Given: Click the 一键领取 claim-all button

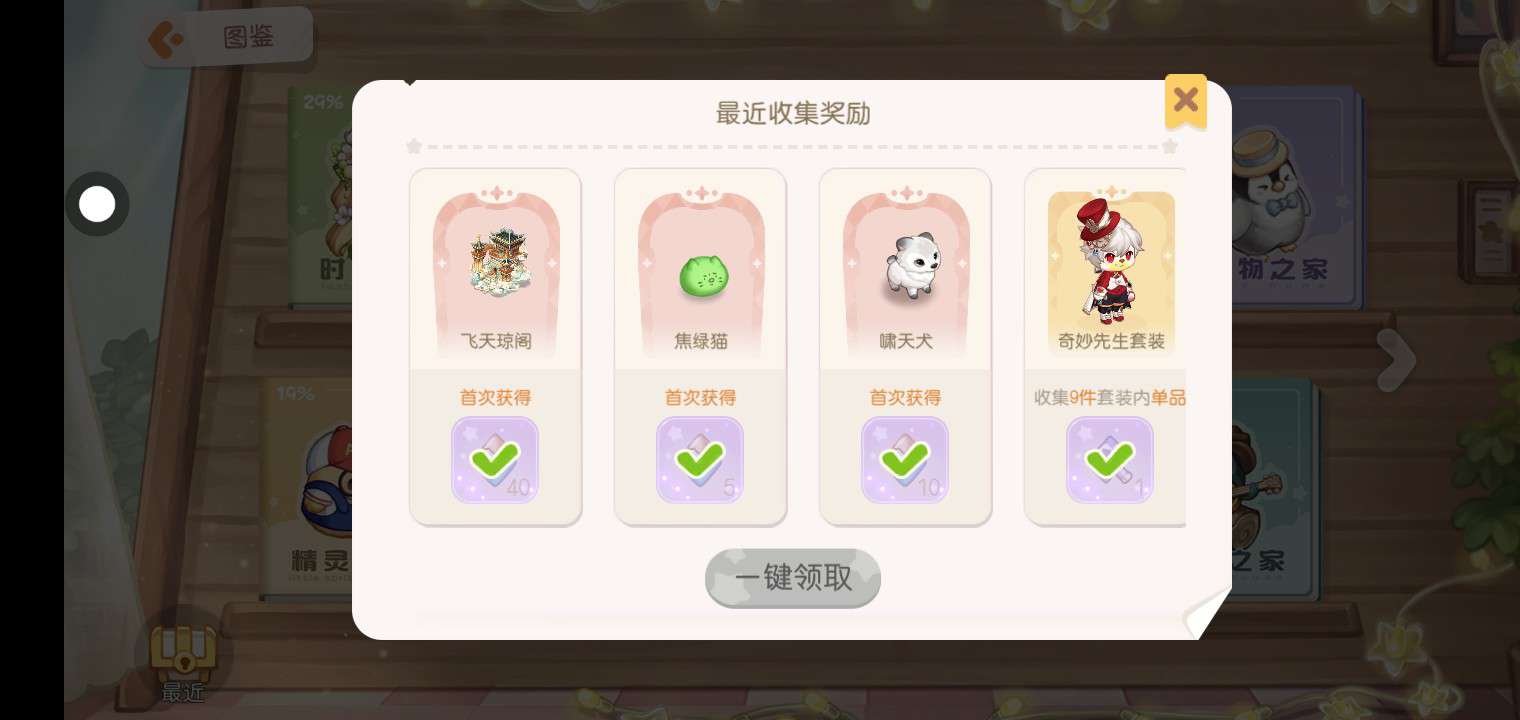Looking at the screenshot, I should pos(793,577).
